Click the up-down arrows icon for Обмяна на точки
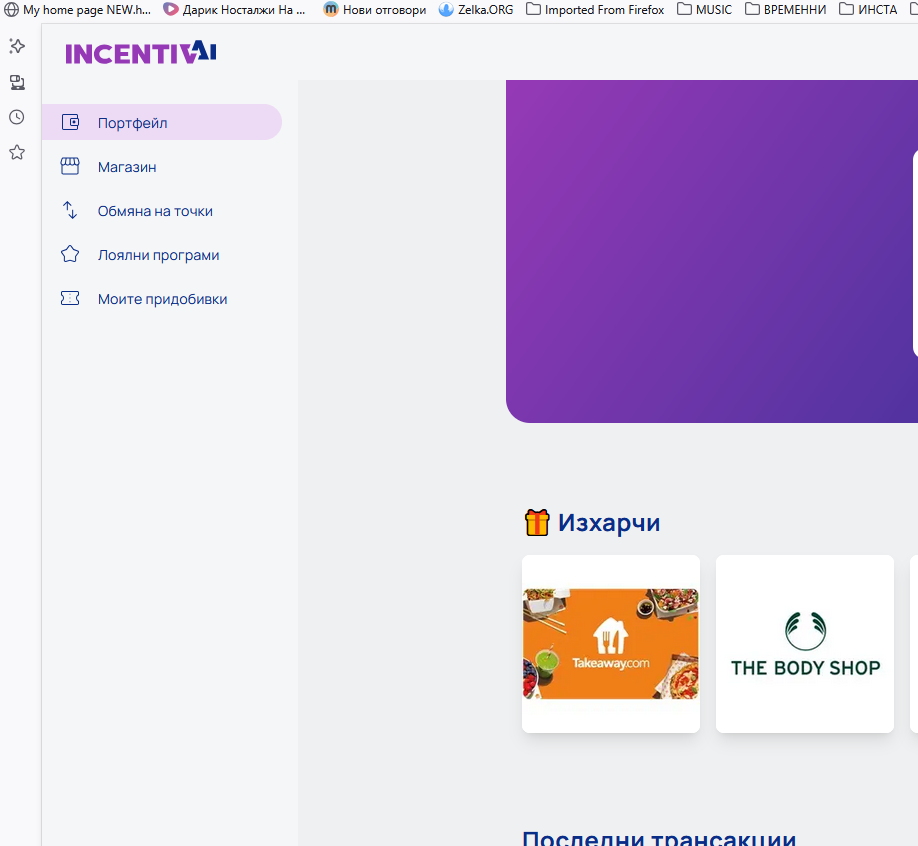This screenshot has height=846, width=918. click(70, 211)
